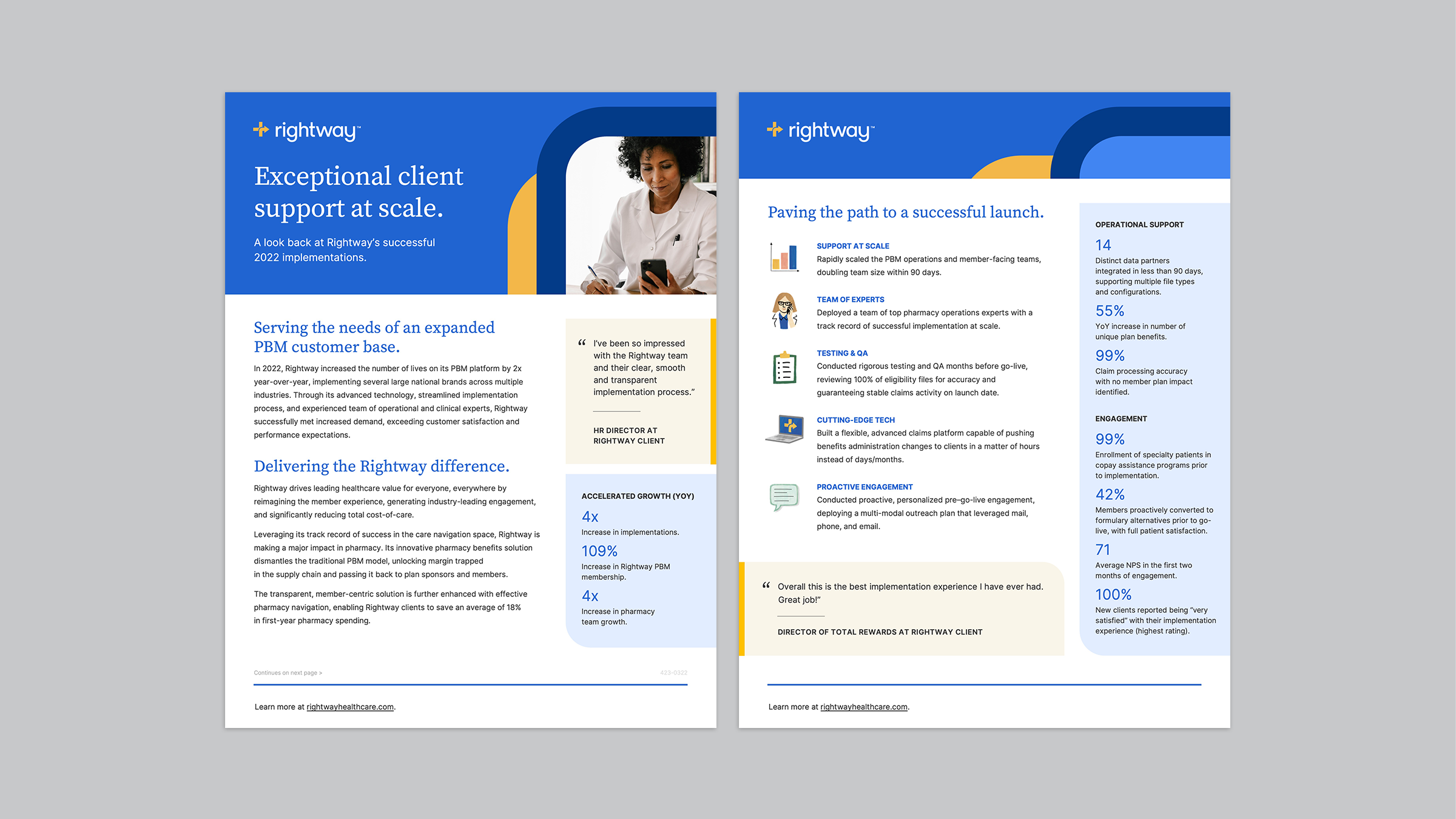Select the heading 'Paving the path to a successful launch'

tap(906, 212)
